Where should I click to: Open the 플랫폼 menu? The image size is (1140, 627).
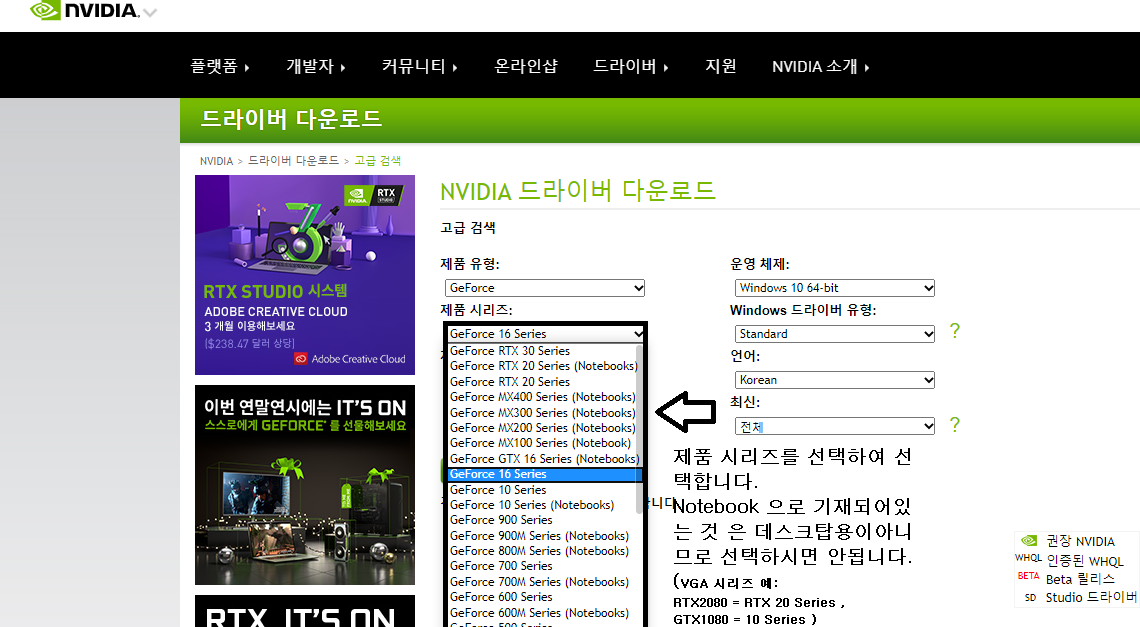click(x=220, y=66)
